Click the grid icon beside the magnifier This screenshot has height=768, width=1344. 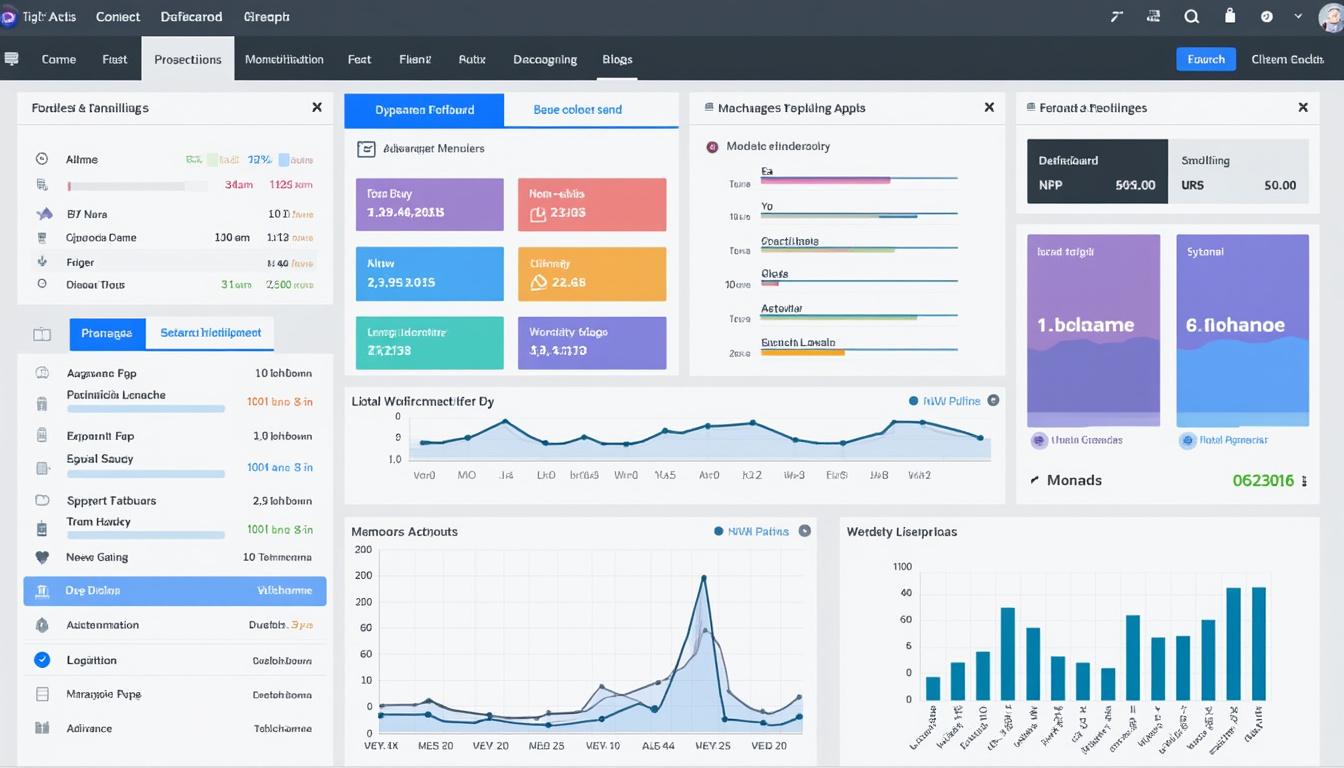(x=1154, y=17)
